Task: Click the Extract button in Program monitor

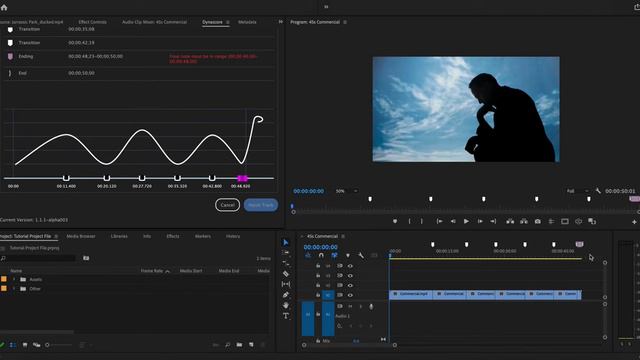Action: point(524,221)
